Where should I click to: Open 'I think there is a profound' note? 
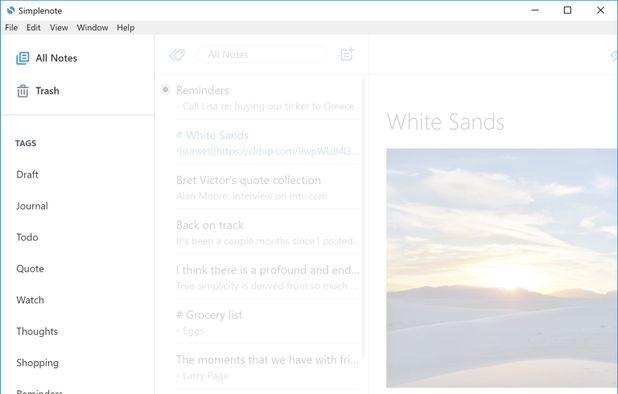(x=267, y=277)
